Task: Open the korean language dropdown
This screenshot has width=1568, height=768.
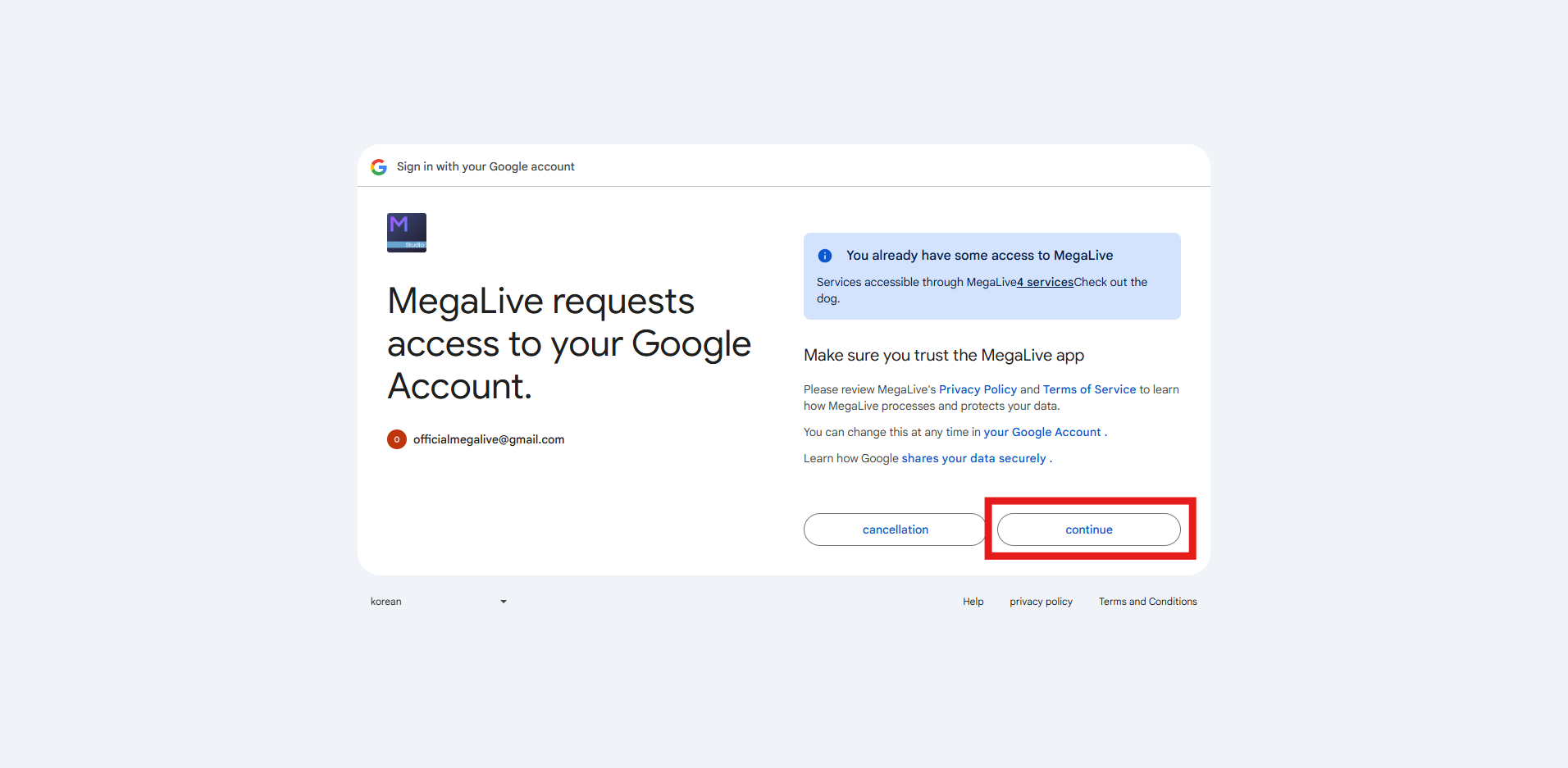Action: (x=439, y=602)
